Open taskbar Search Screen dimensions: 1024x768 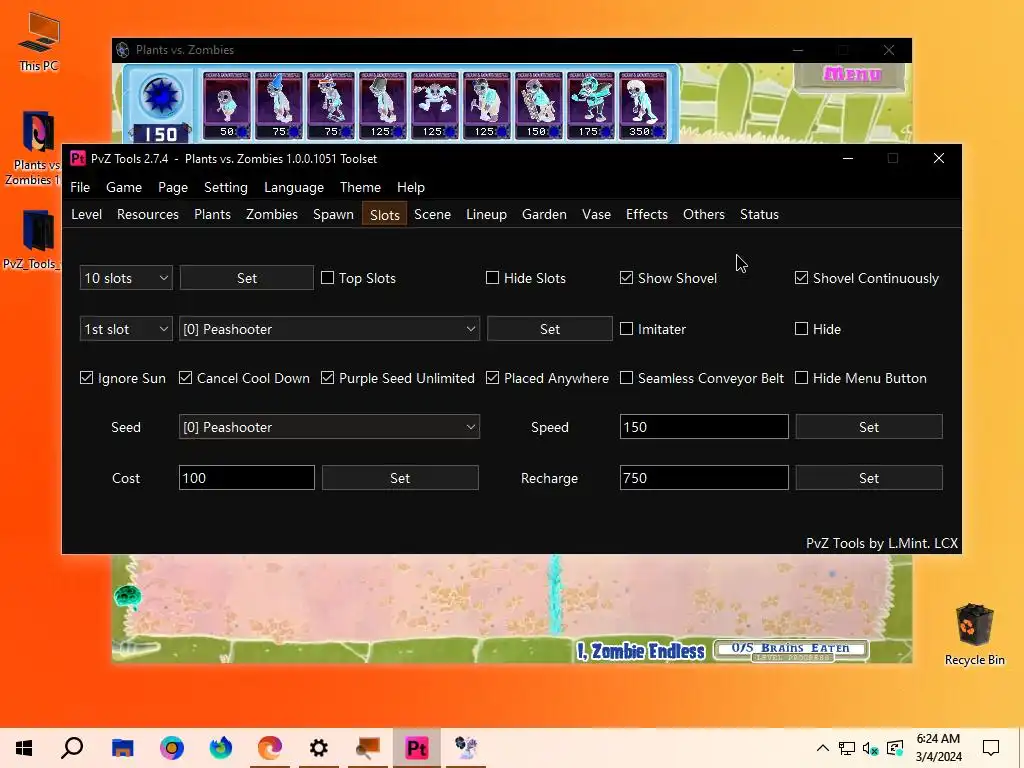(x=72, y=748)
